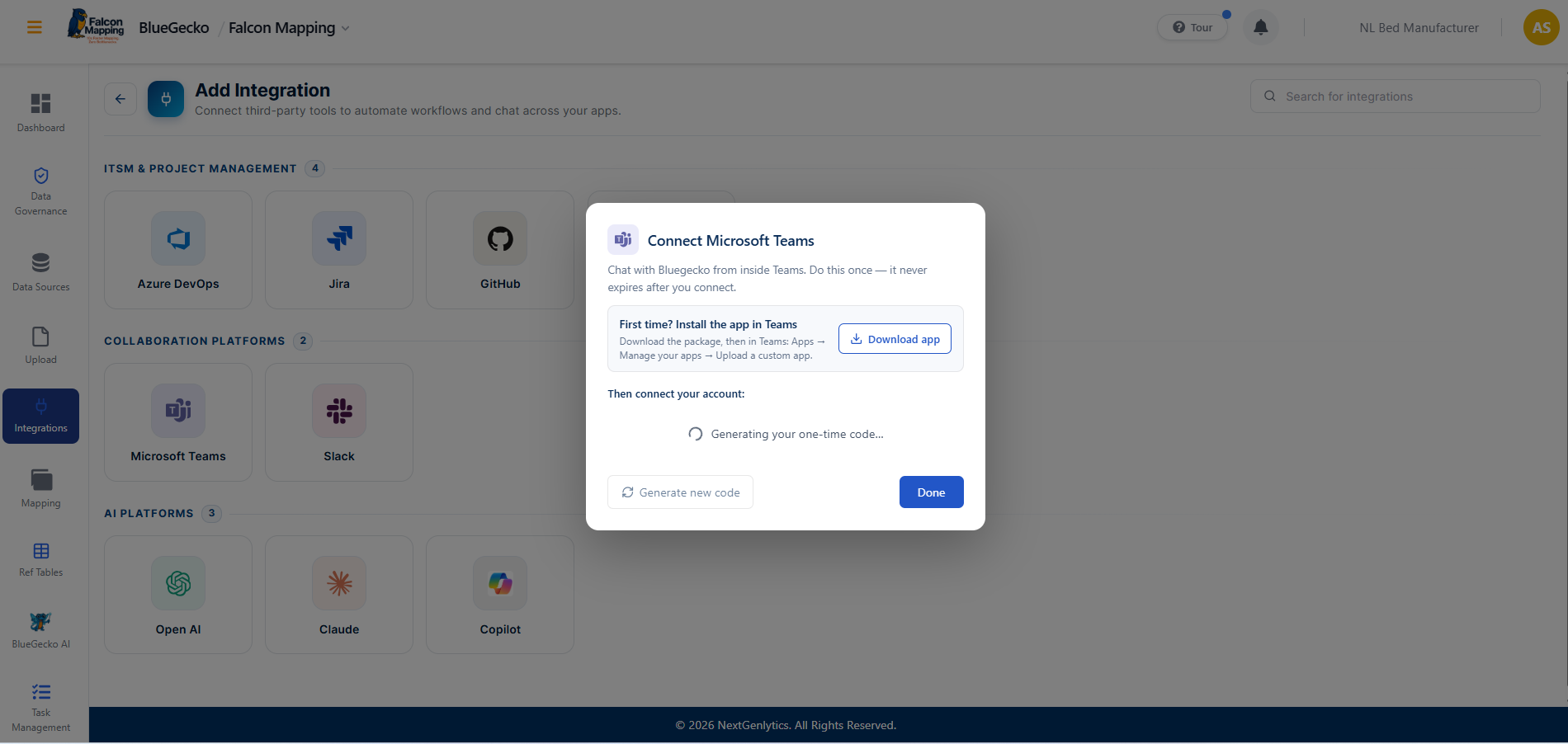Click the back arrow button

(x=120, y=99)
